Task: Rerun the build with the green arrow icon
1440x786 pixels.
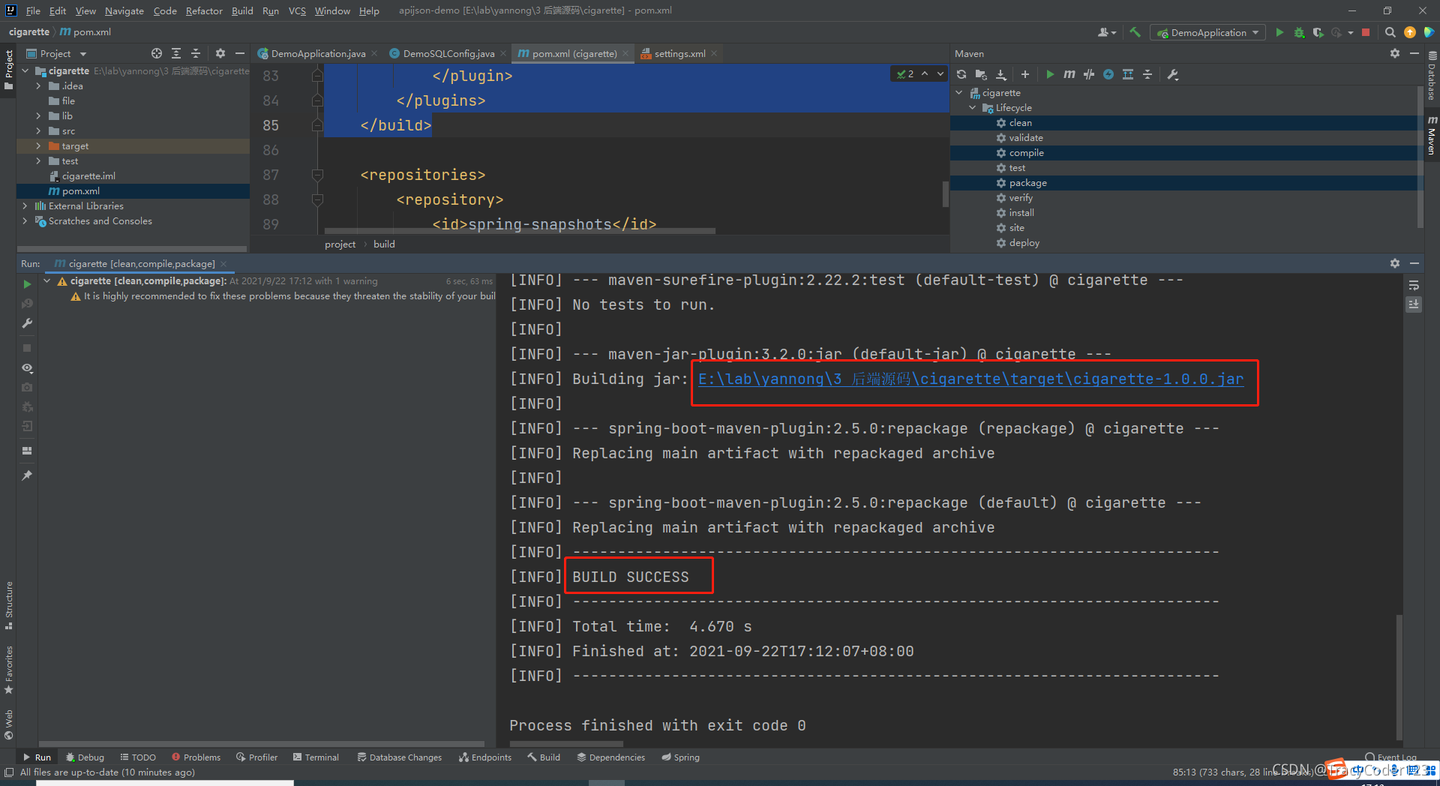Action: 27,283
